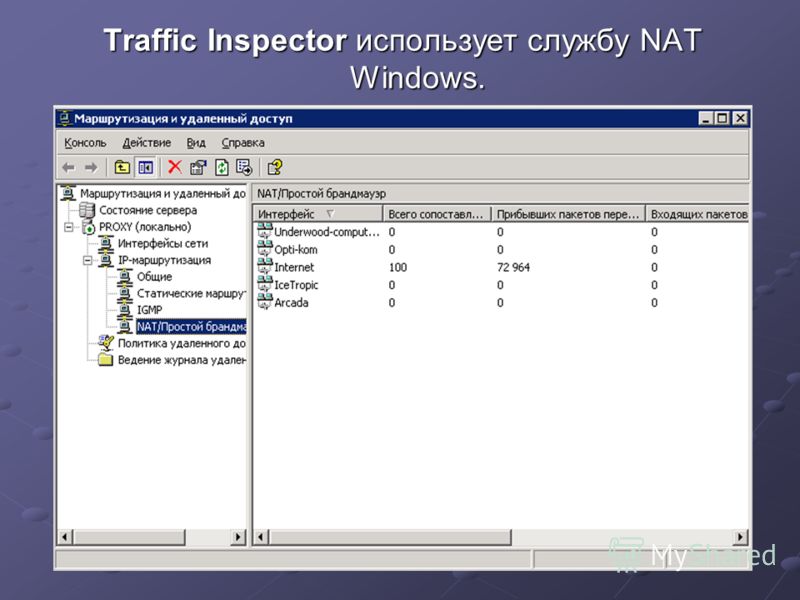The height and width of the screenshot is (600, 800).
Task: Sort by Всего сопоставл... column header
Action: [x=436, y=214]
